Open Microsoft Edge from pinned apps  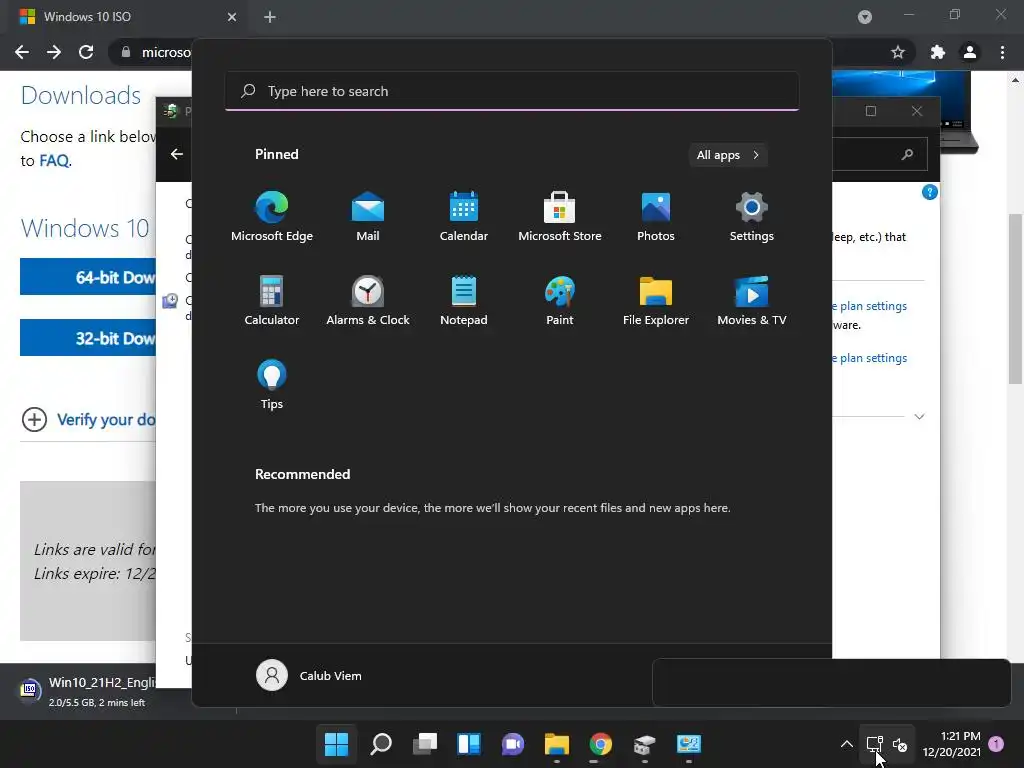tap(272, 216)
